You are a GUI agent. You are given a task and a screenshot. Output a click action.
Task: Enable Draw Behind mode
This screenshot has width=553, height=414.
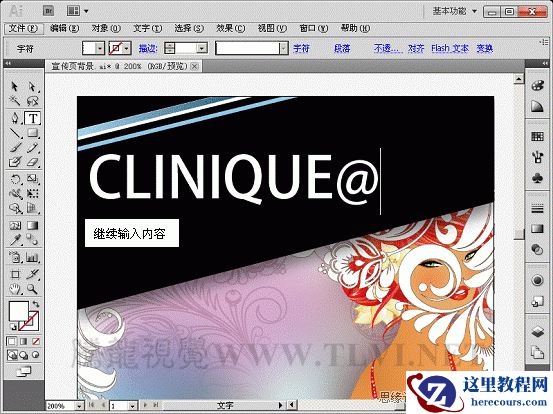(24, 355)
